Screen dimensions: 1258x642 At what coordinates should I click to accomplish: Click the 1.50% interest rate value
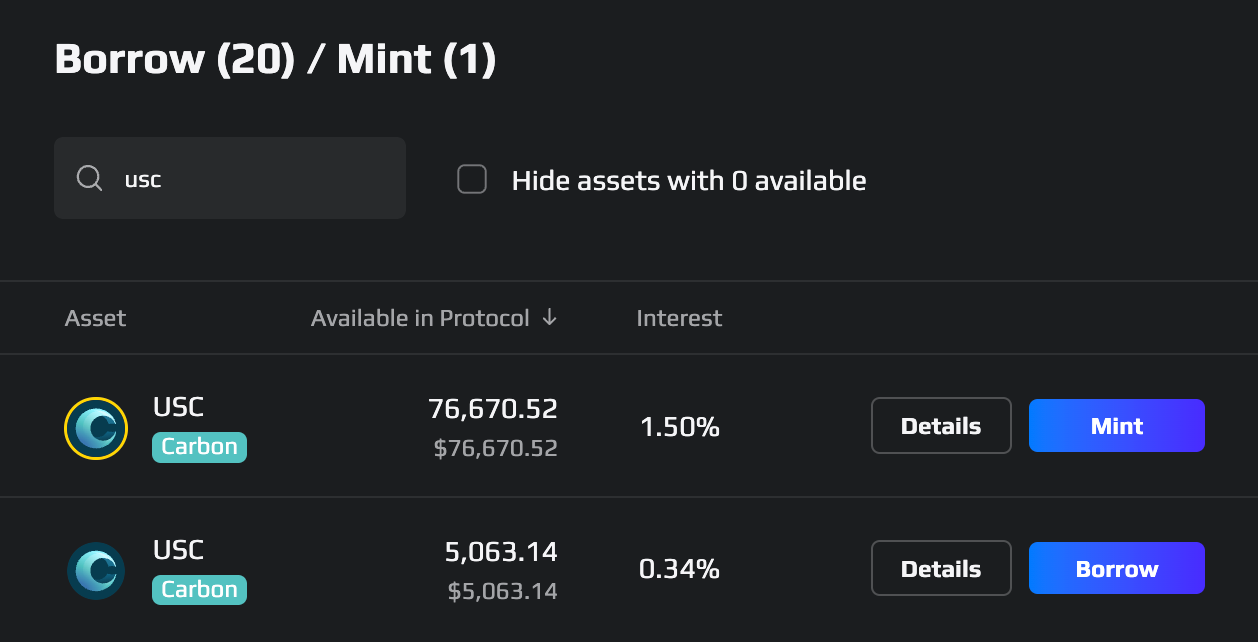[x=680, y=427]
